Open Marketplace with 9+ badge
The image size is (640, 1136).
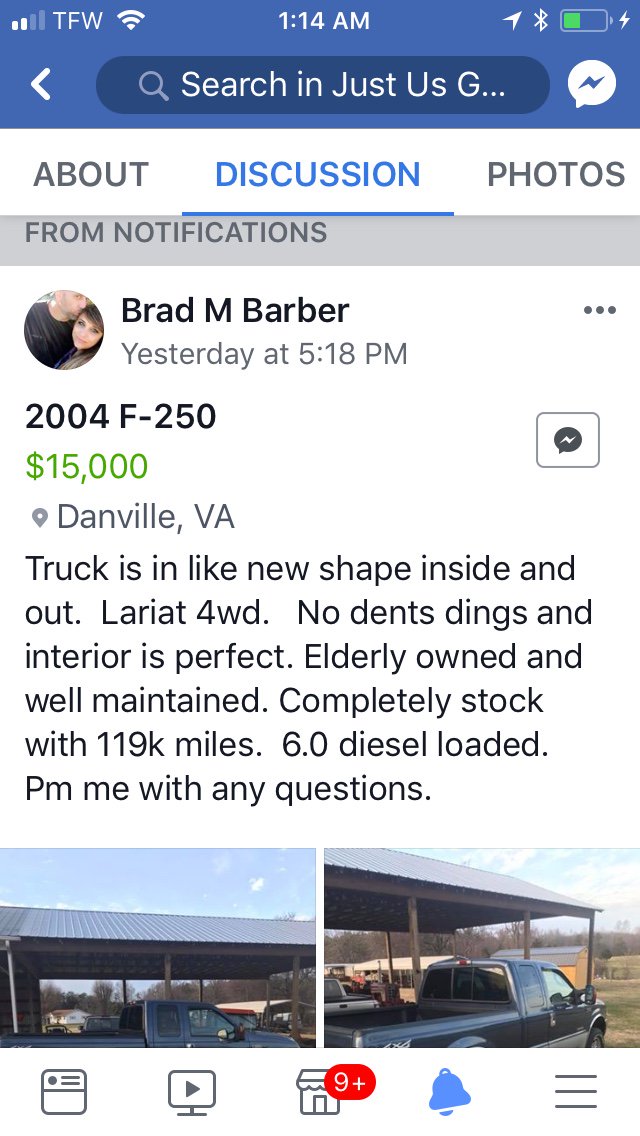322,1091
